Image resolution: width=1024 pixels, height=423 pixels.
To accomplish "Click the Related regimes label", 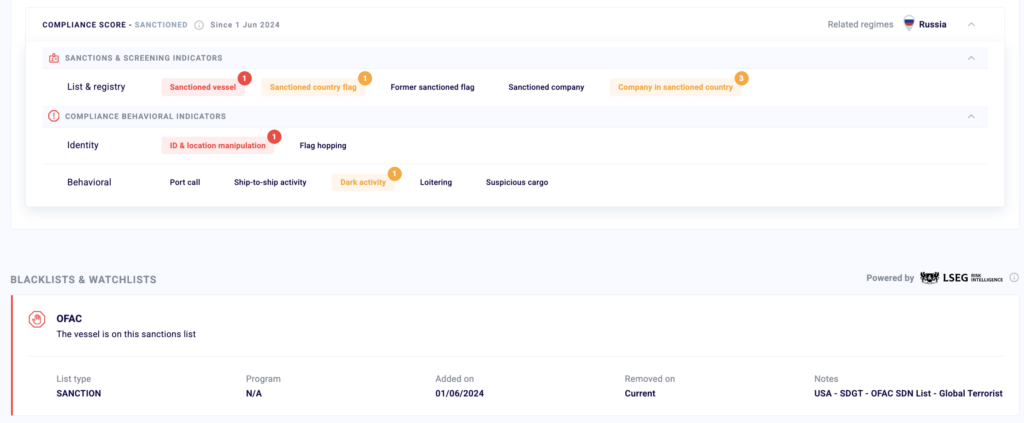I will pos(860,24).
